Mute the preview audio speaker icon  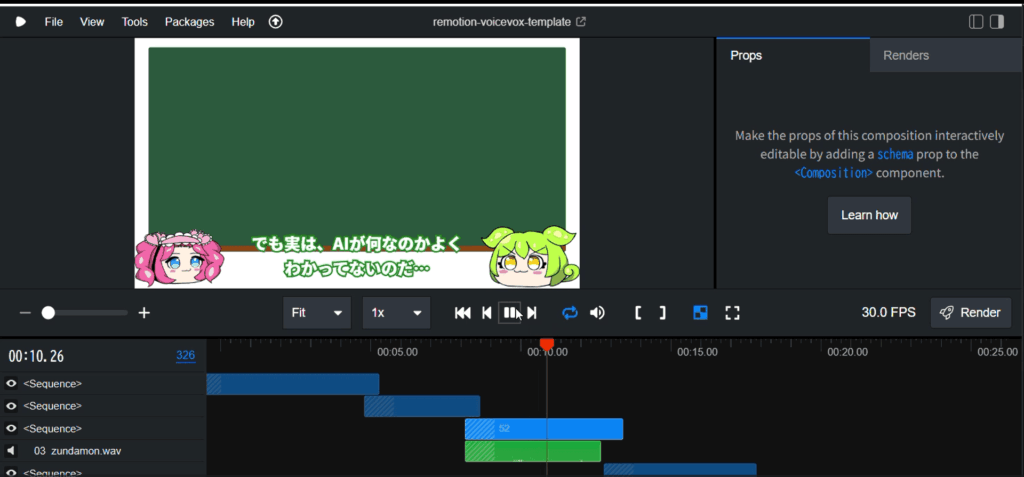click(x=597, y=313)
